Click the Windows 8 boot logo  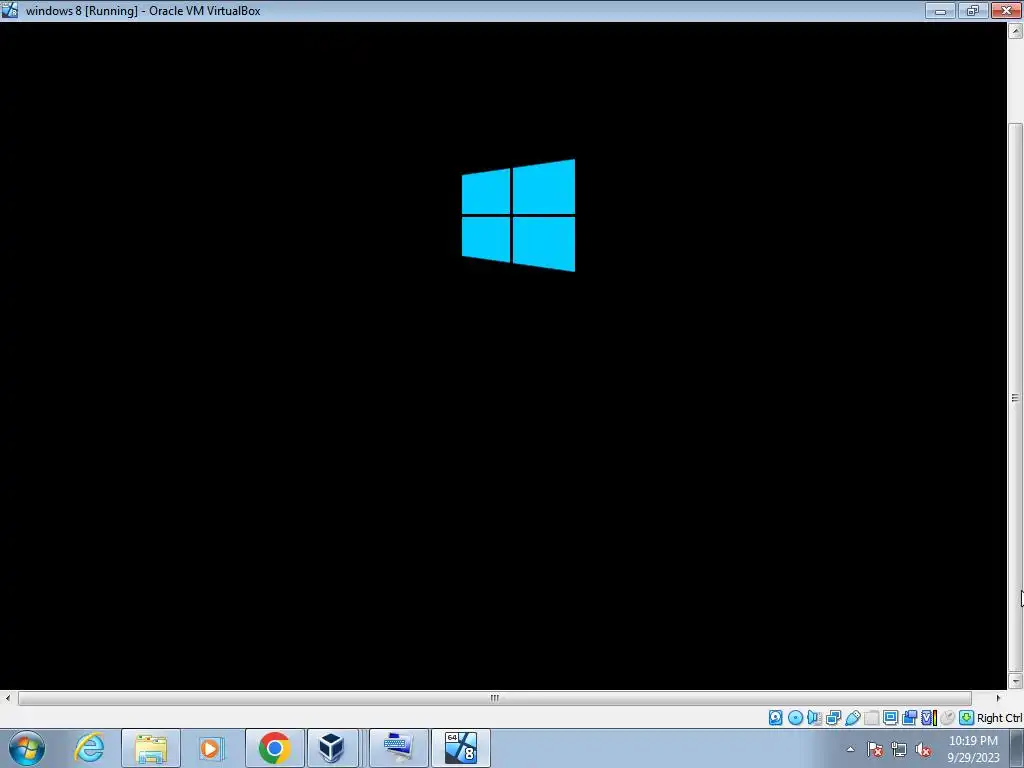click(x=519, y=215)
